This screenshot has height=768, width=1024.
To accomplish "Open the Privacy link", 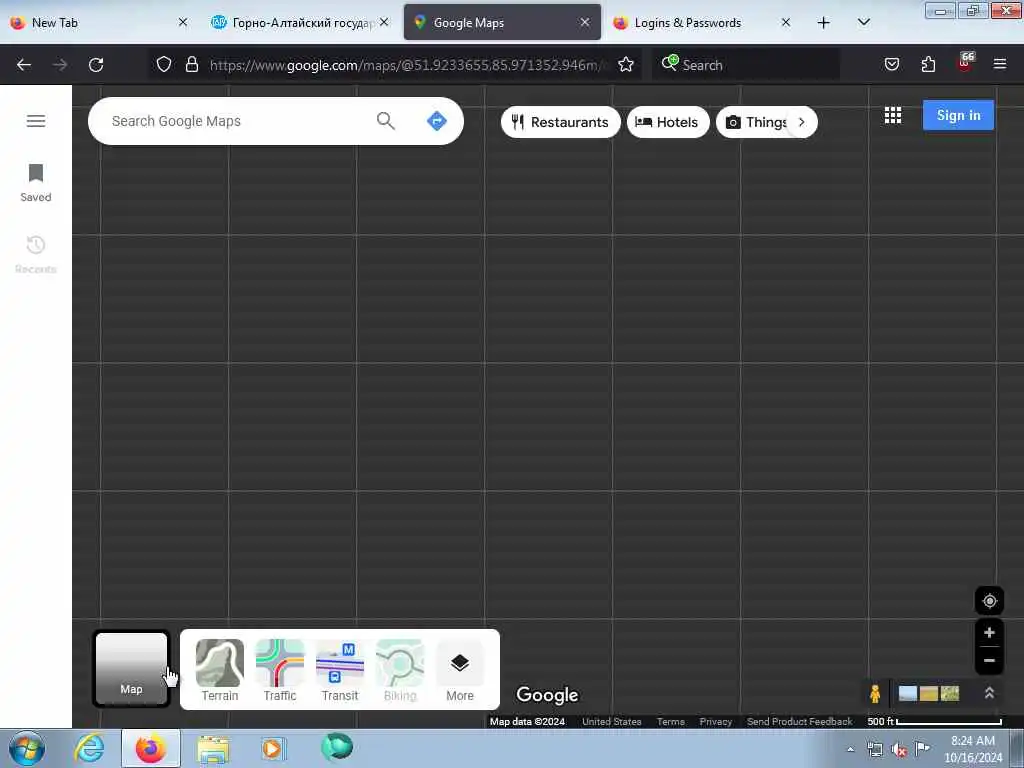I will point(716,722).
